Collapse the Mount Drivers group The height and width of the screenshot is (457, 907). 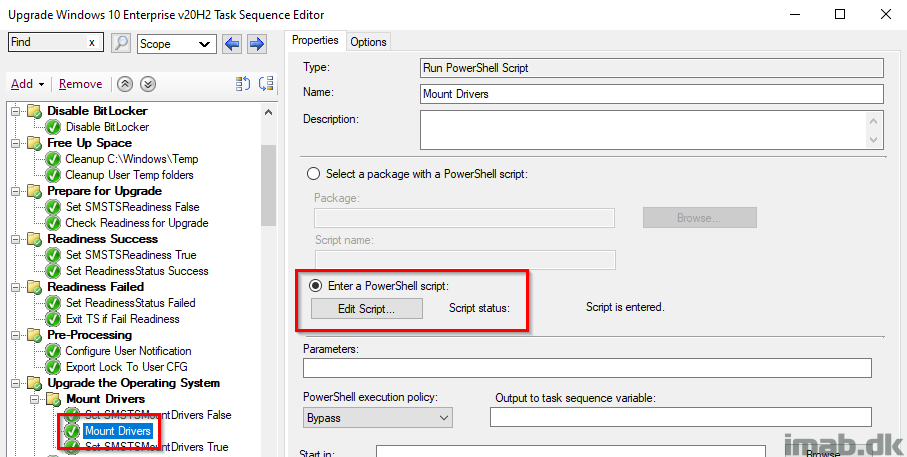(35, 399)
